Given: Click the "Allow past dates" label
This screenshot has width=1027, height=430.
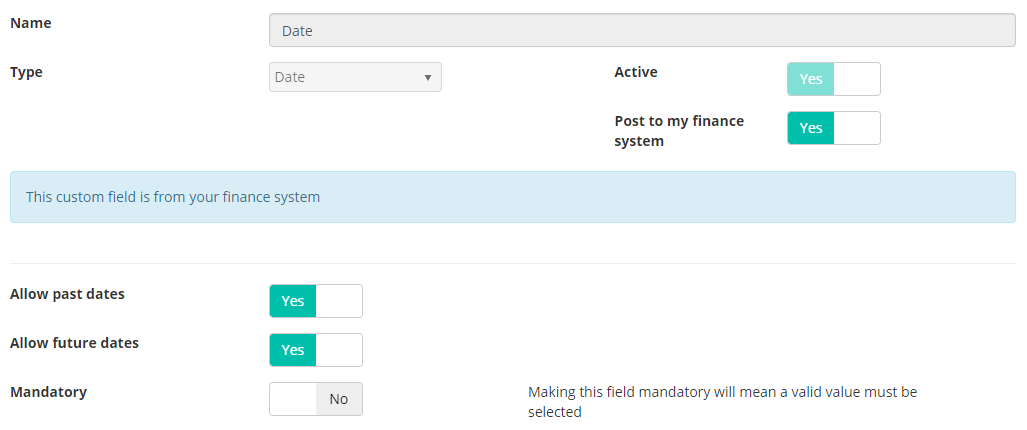Looking at the screenshot, I should point(67,294).
